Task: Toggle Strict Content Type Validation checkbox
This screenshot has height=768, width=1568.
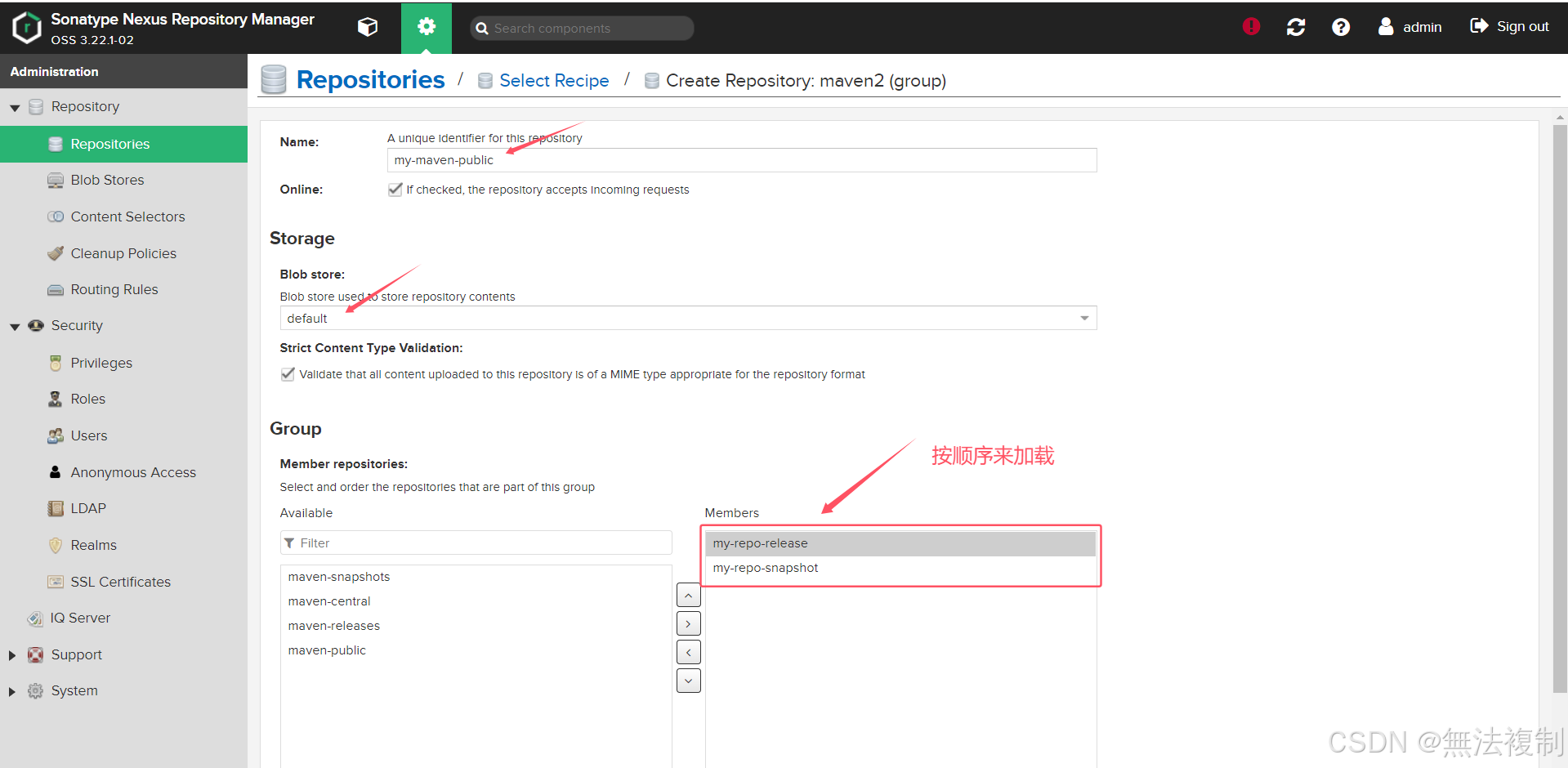Action: (x=288, y=374)
